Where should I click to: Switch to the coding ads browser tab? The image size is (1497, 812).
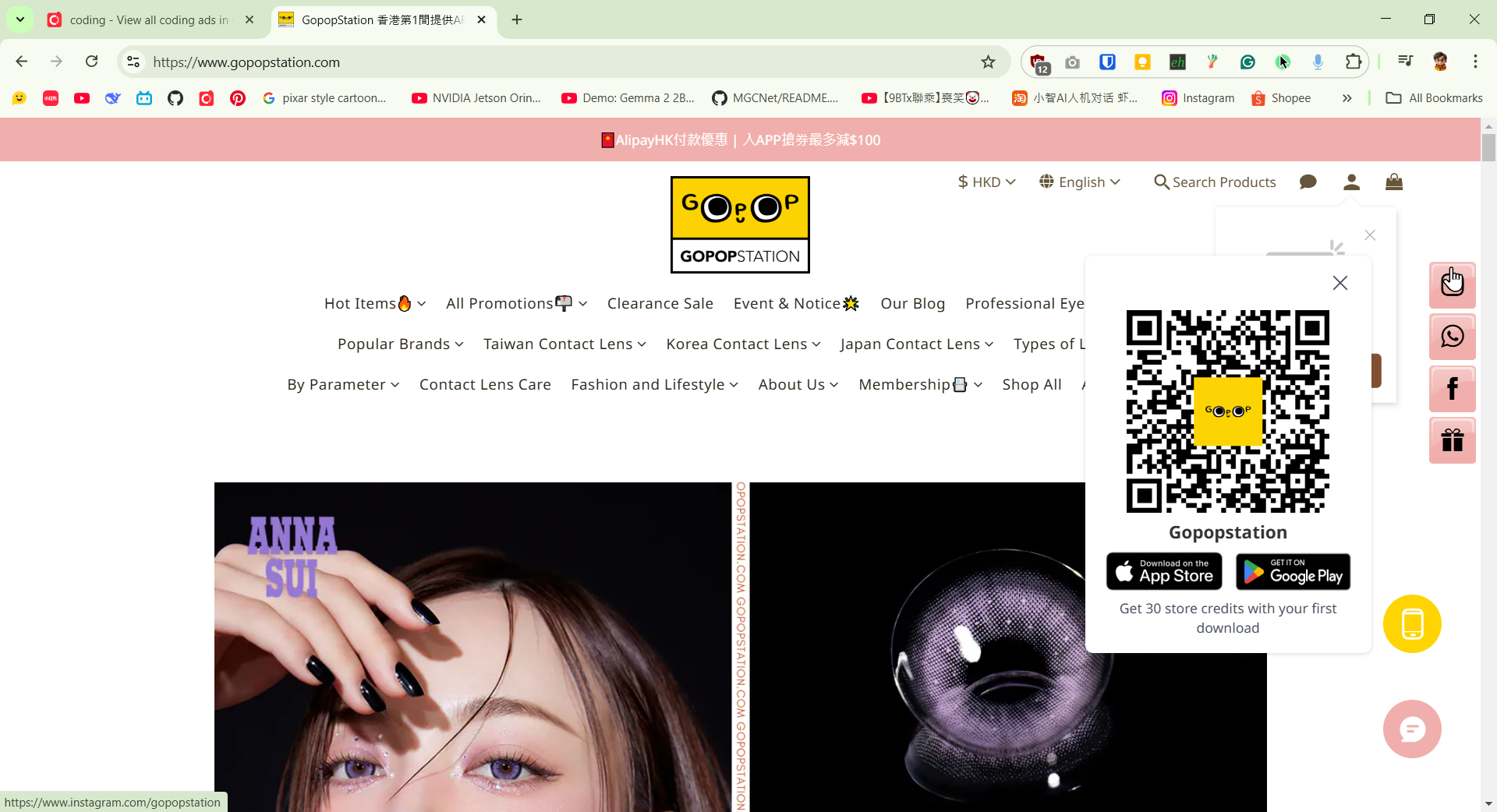pos(150,19)
